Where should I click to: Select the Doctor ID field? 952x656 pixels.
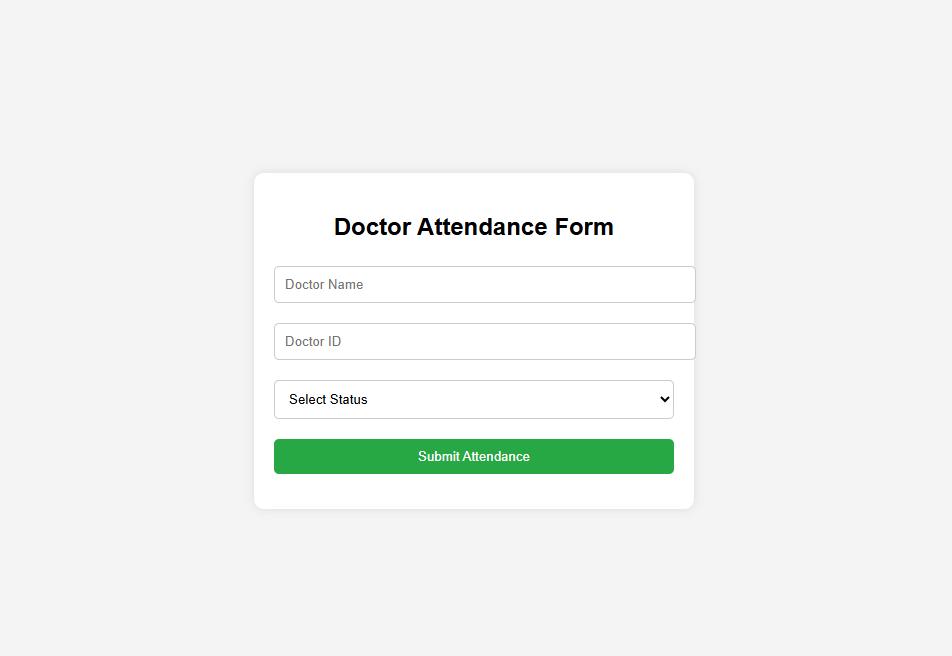point(484,341)
